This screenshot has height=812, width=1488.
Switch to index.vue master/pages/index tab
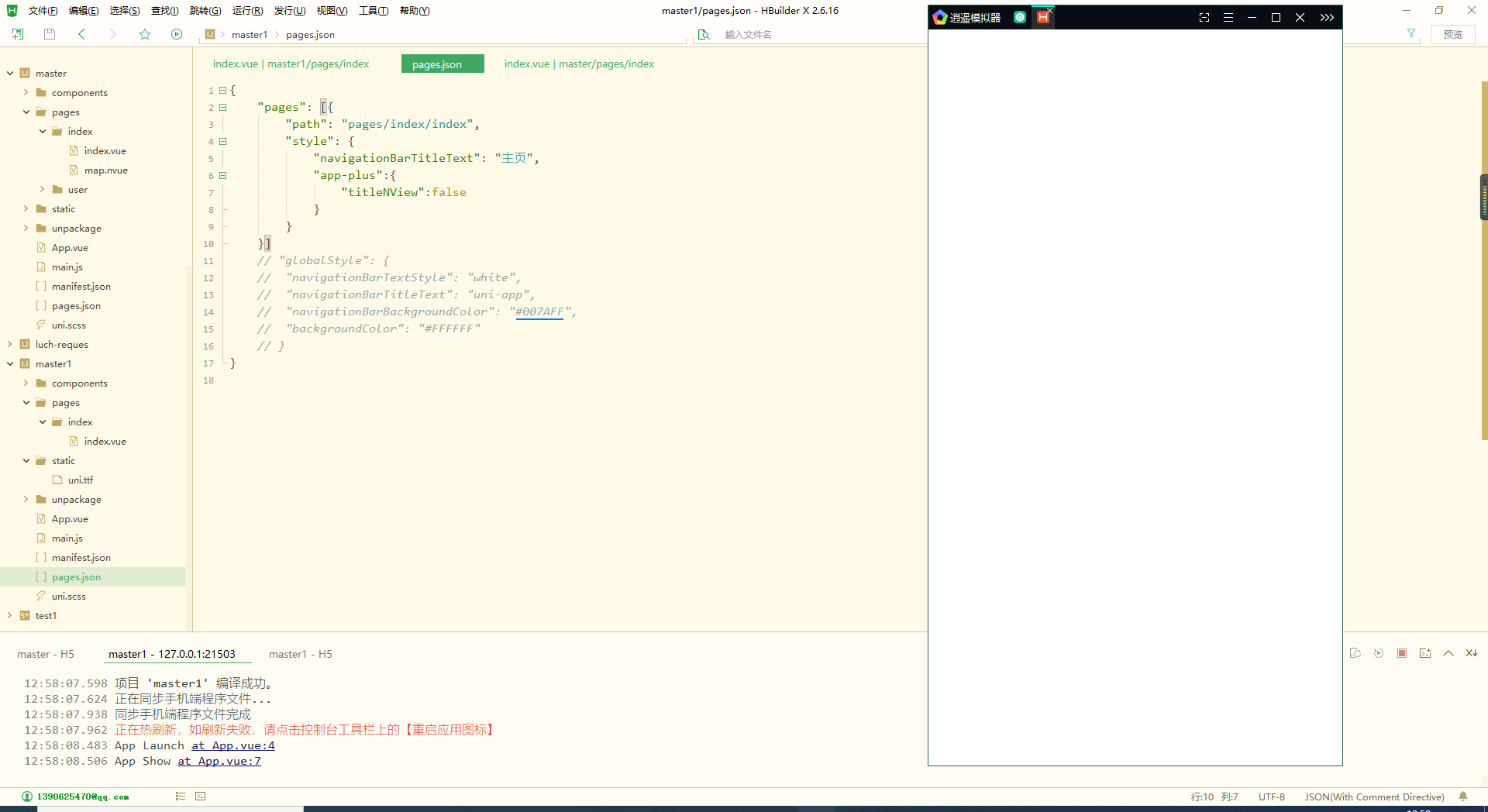[579, 64]
